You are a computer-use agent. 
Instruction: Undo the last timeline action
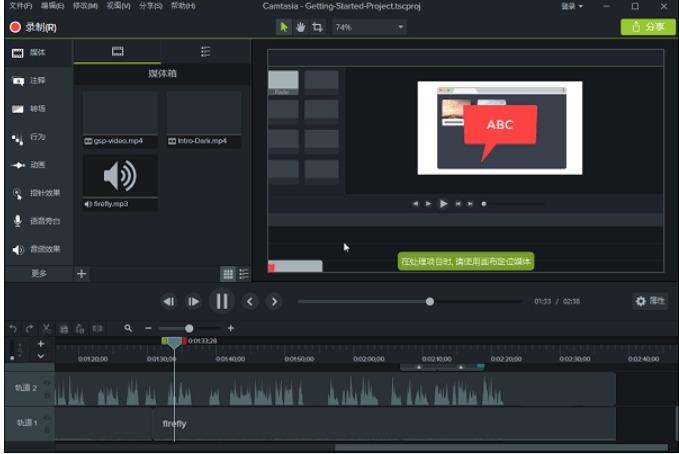(13, 329)
